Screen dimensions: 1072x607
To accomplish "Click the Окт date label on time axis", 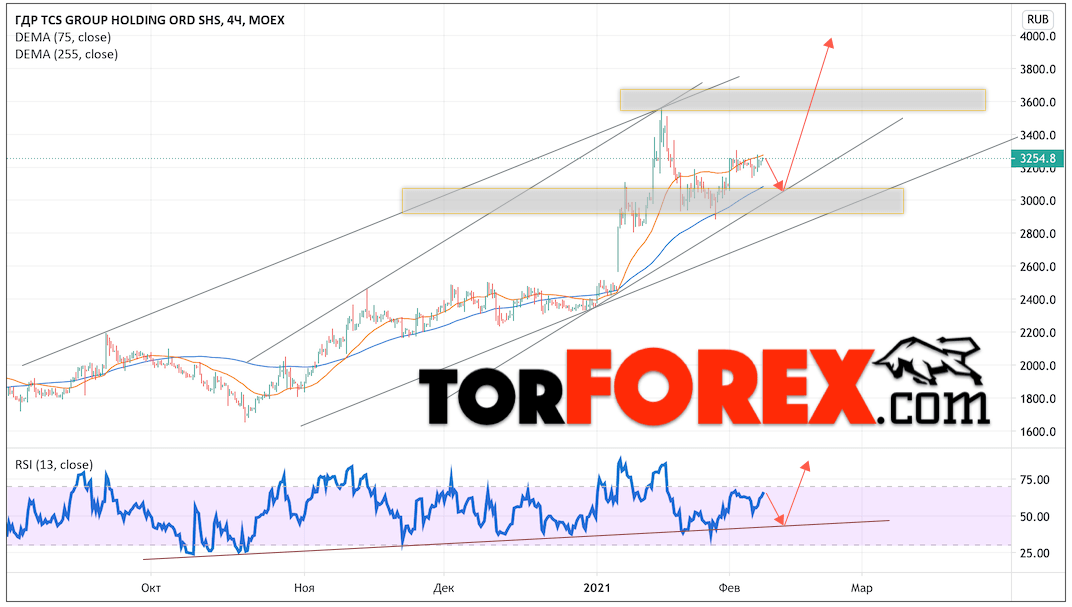I will coord(150,588).
